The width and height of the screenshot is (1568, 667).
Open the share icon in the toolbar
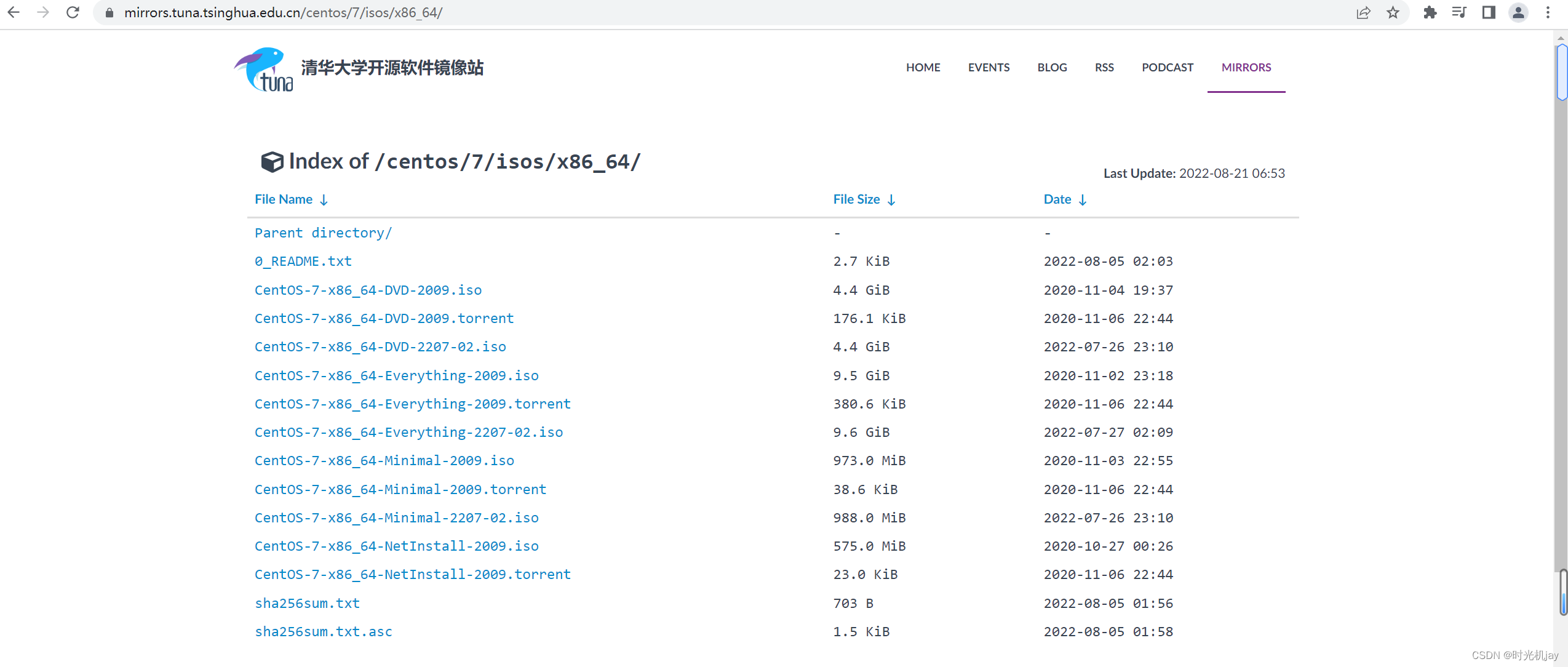(x=1364, y=12)
